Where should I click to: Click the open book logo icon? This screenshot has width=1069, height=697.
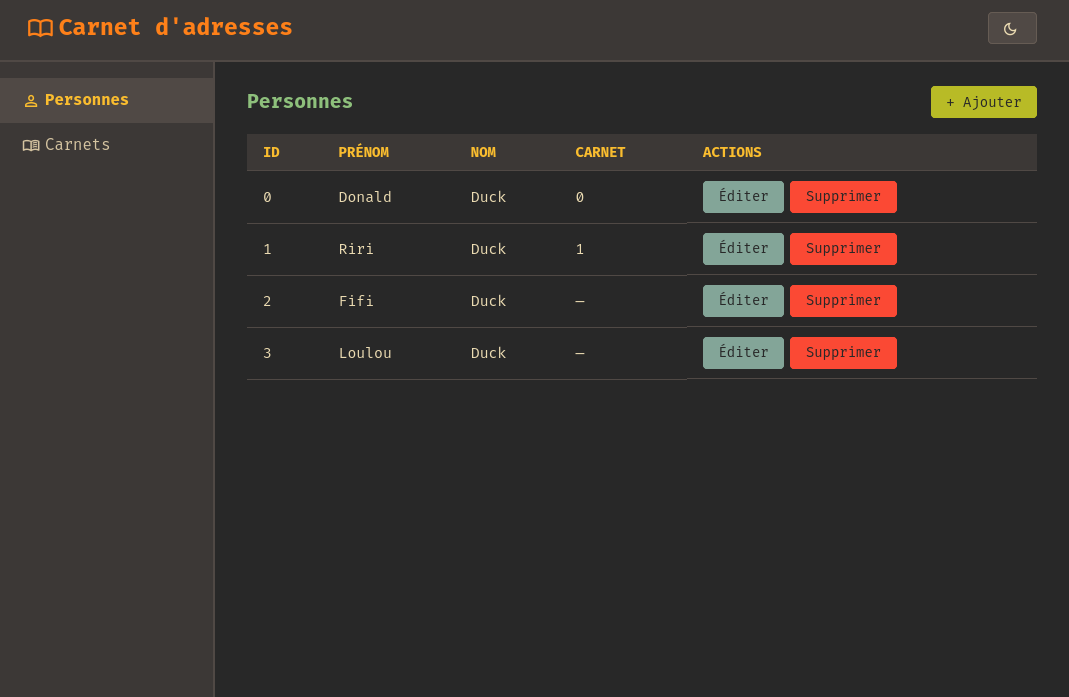40,28
